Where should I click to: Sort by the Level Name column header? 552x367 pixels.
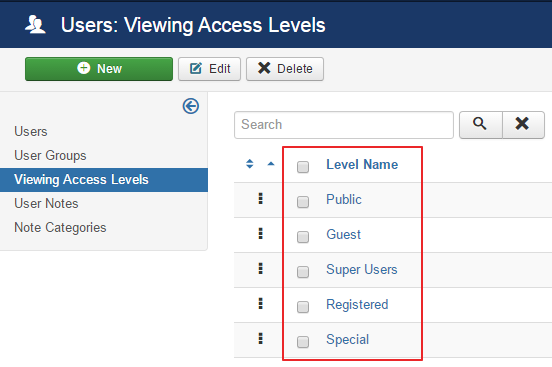click(362, 164)
